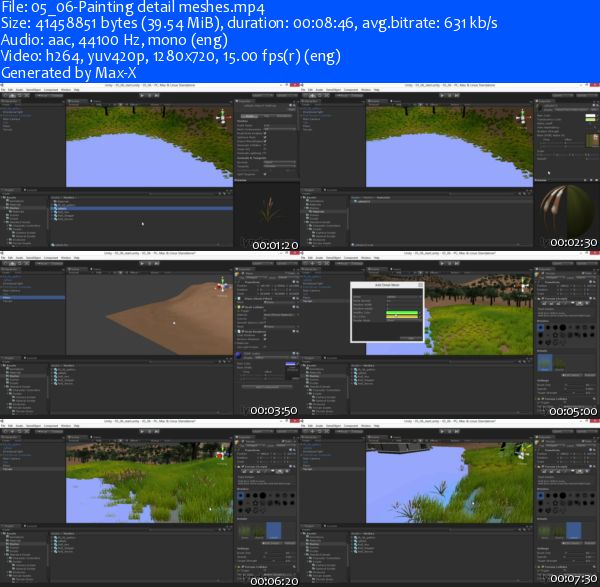Close the Add Detail Mesh dialog

pyautogui.click(x=420, y=285)
